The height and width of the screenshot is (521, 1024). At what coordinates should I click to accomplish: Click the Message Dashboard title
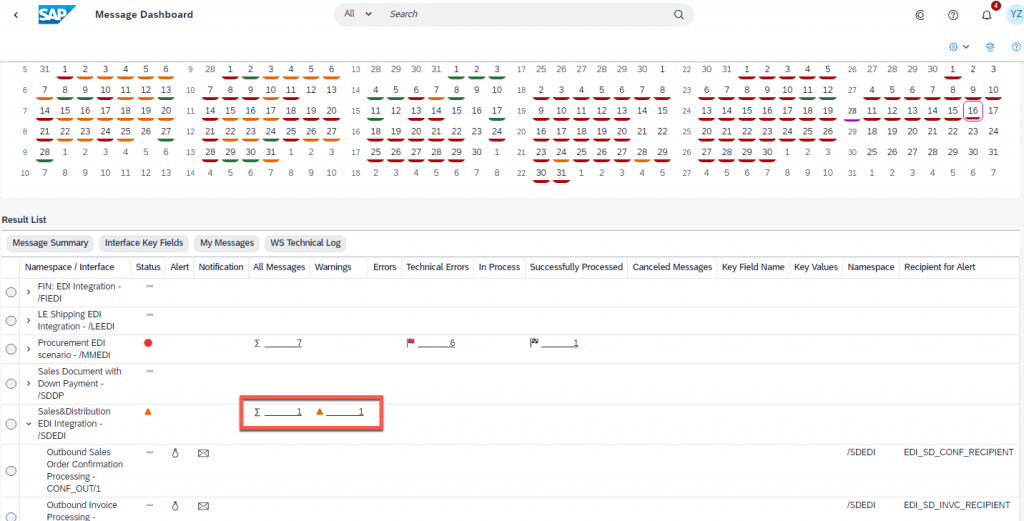tap(144, 14)
